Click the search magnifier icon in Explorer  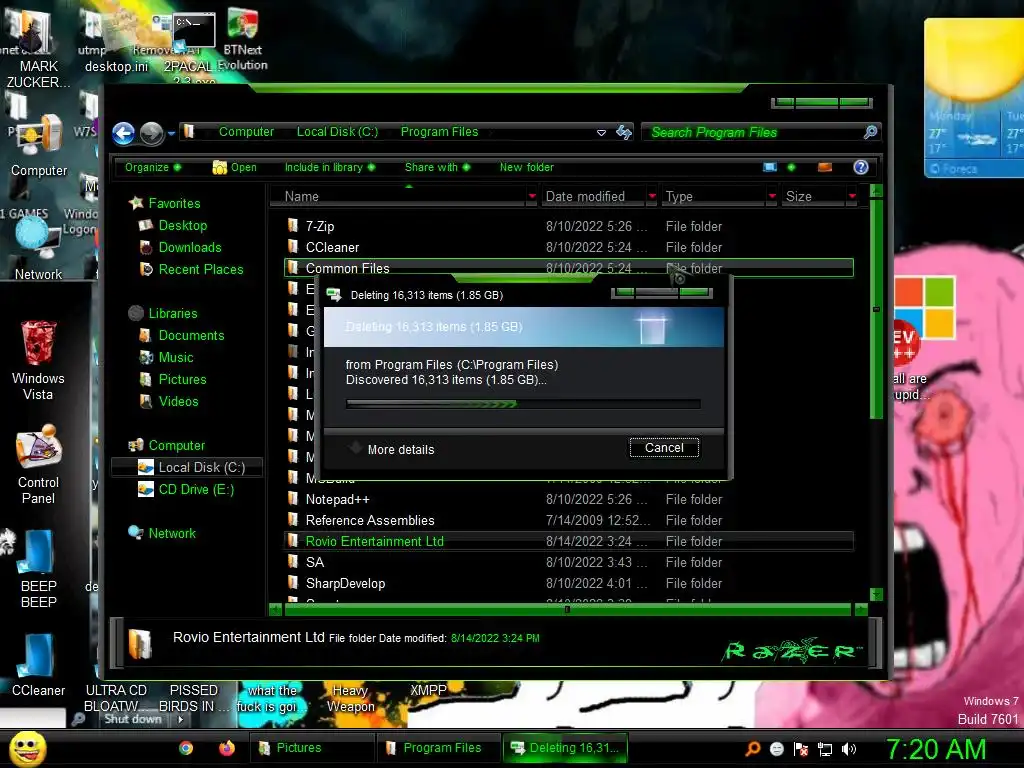pos(870,132)
